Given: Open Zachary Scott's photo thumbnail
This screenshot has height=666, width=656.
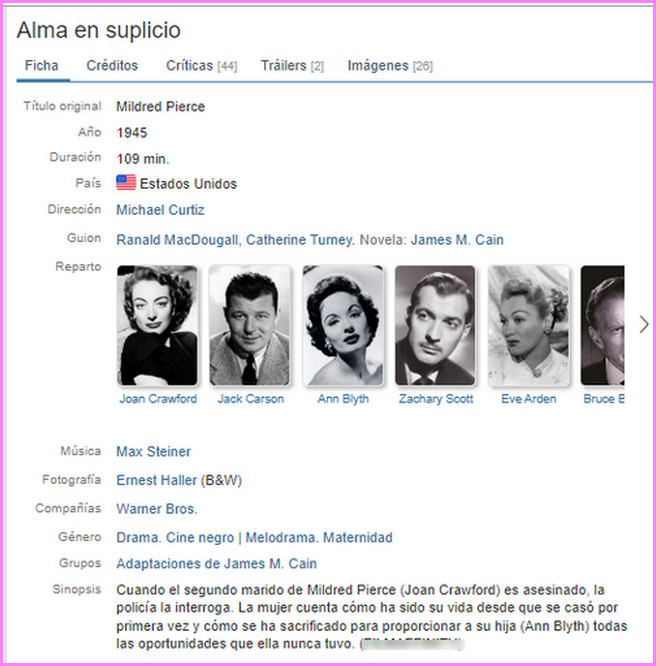Looking at the screenshot, I should (x=435, y=325).
